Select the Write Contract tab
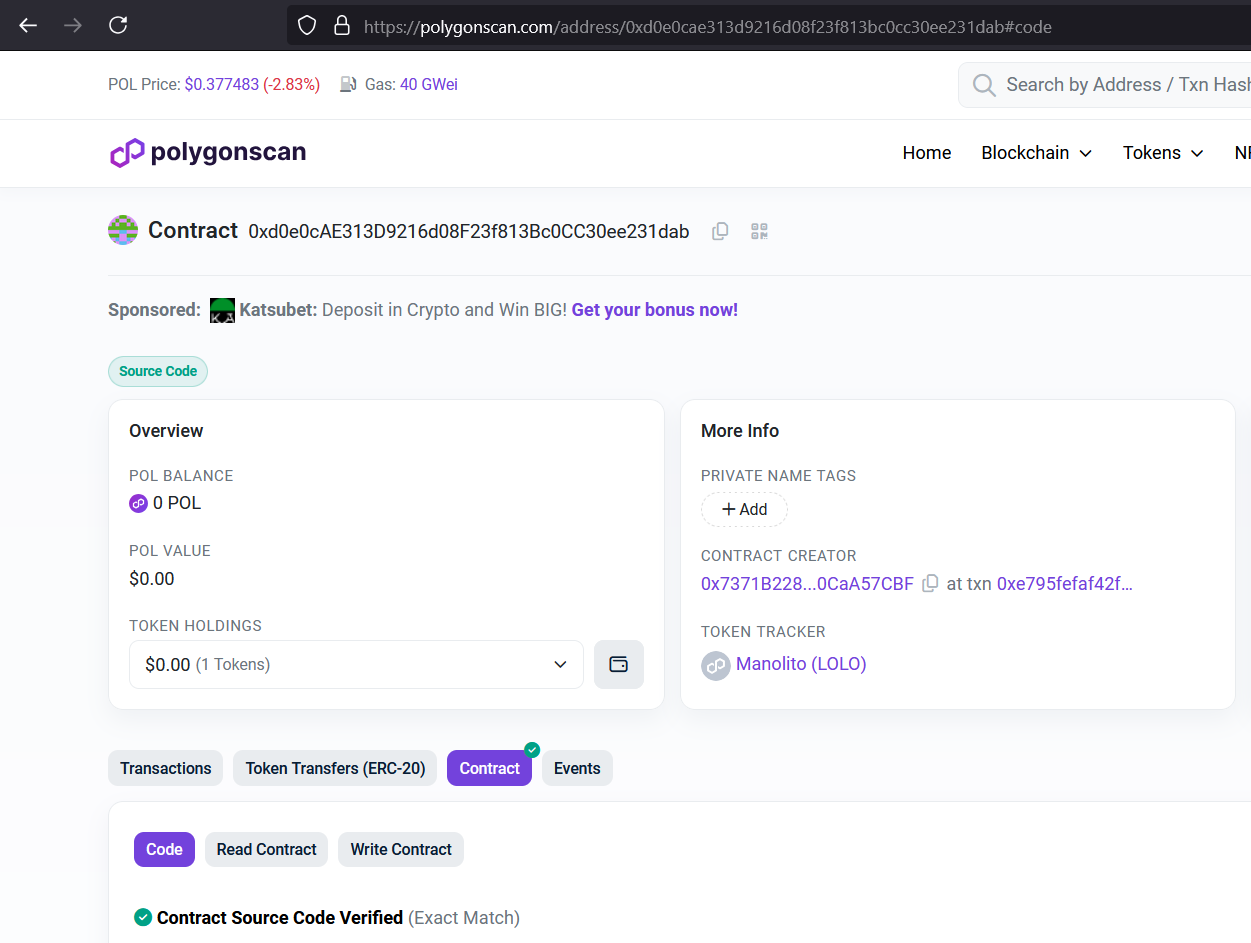The height and width of the screenshot is (943, 1251). [401, 849]
